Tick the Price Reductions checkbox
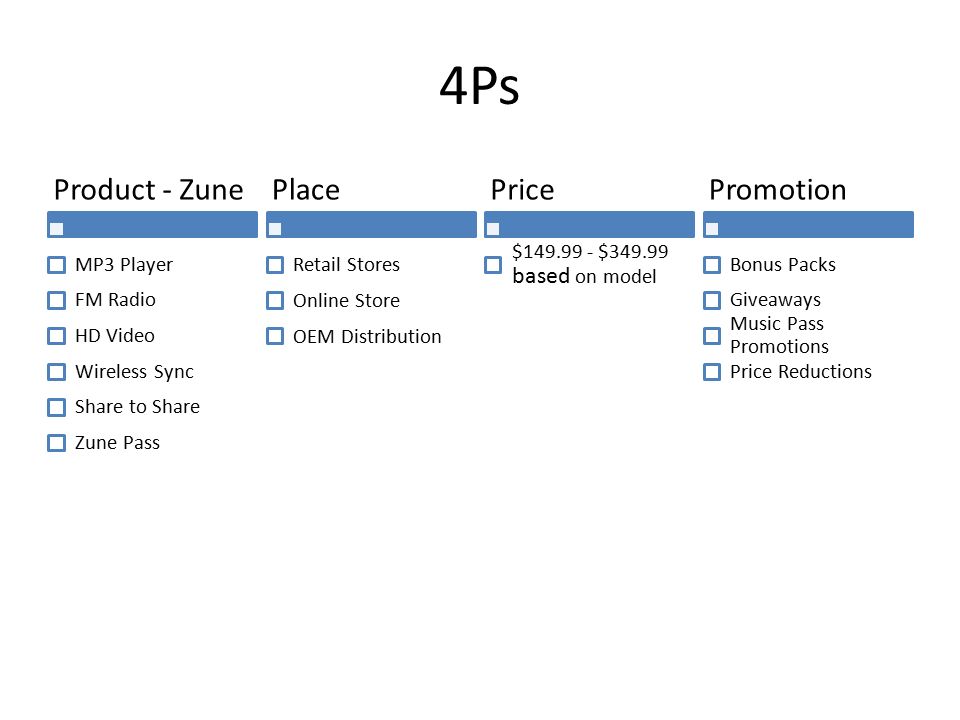The width and height of the screenshot is (960, 720). [x=712, y=372]
